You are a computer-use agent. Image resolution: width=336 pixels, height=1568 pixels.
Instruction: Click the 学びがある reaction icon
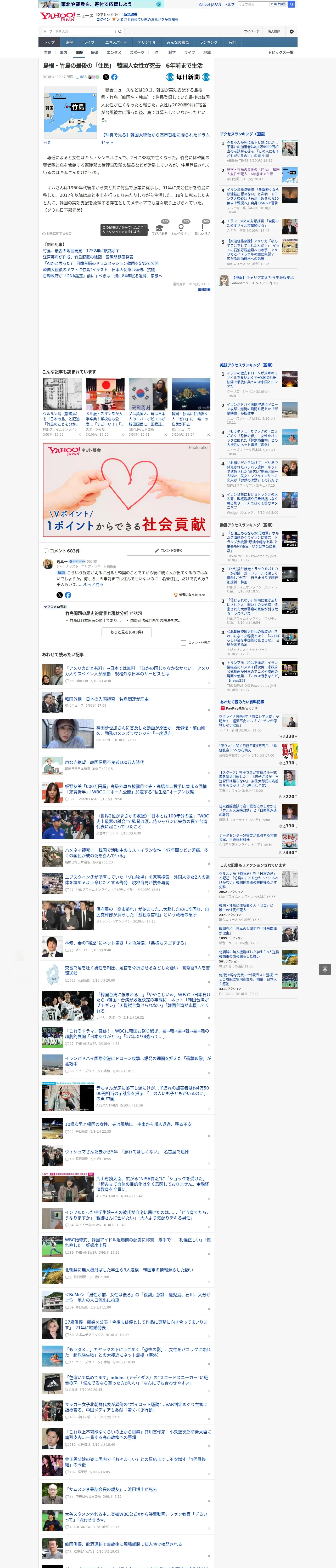160,228
